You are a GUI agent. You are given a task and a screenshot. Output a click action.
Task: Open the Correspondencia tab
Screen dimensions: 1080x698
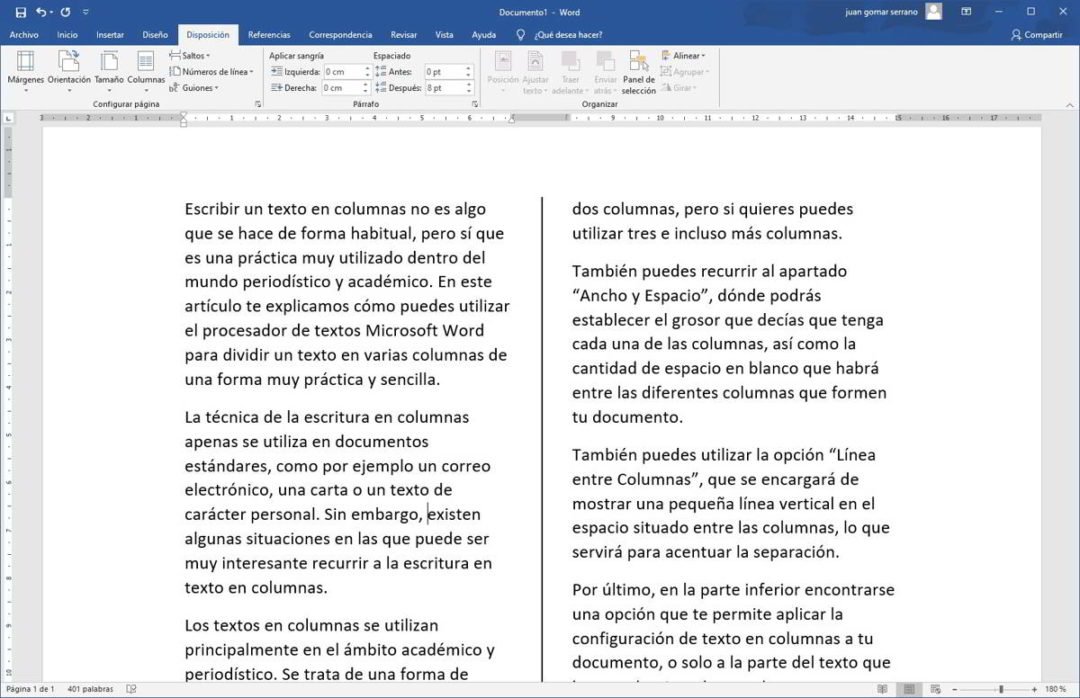click(340, 33)
